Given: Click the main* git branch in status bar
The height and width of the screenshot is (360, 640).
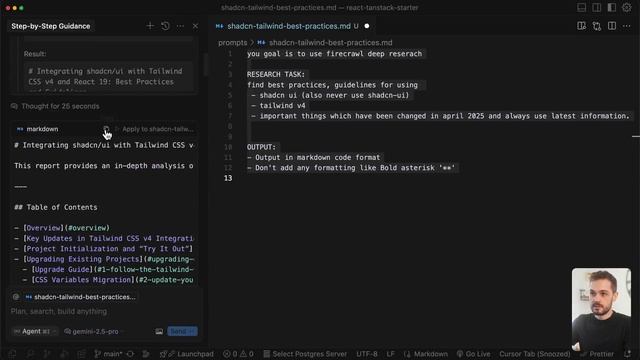Looking at the screenshot, I should (x=108, y=354).
